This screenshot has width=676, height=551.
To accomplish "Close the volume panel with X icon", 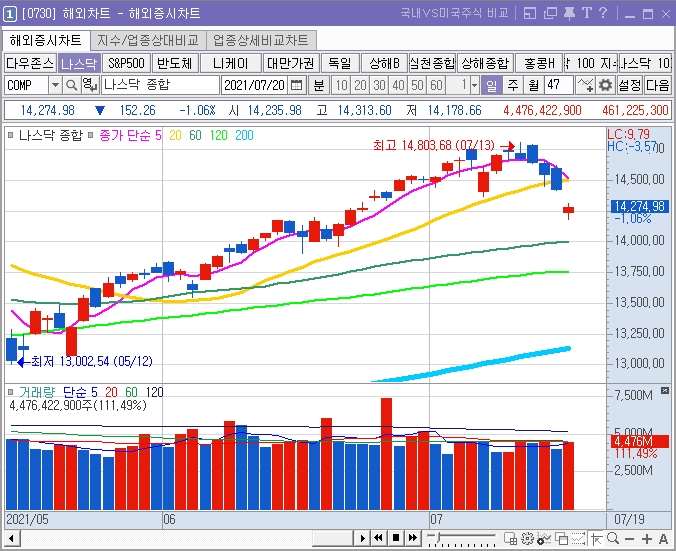I will 665,391.
